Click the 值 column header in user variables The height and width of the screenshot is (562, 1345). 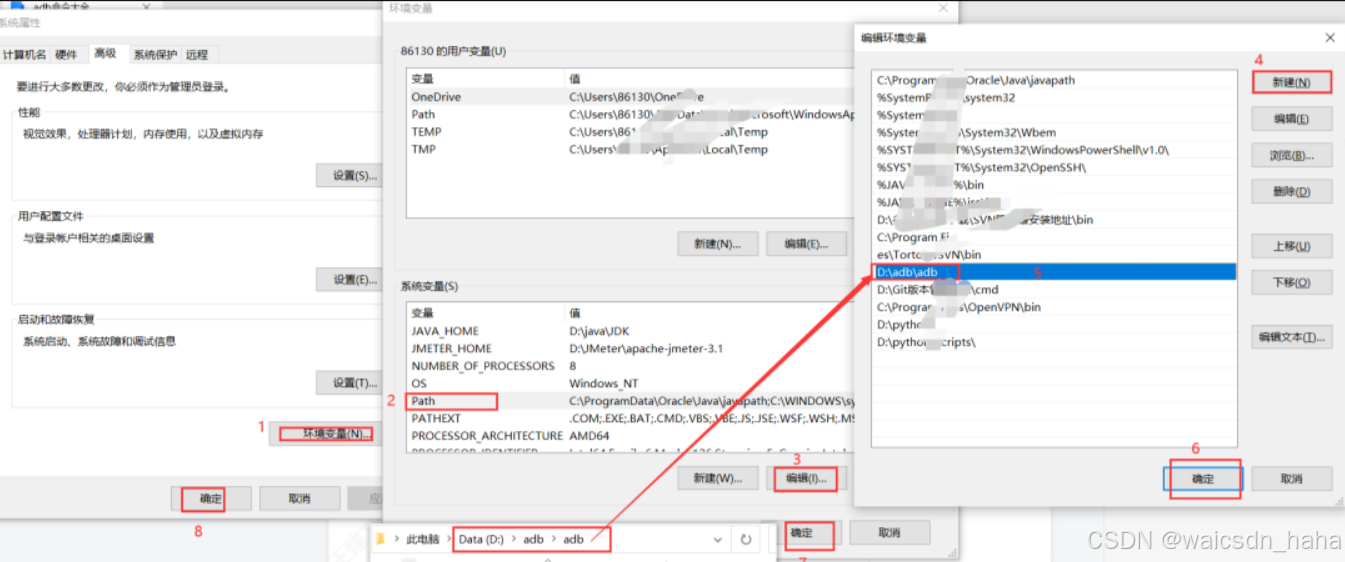[711, 78]
